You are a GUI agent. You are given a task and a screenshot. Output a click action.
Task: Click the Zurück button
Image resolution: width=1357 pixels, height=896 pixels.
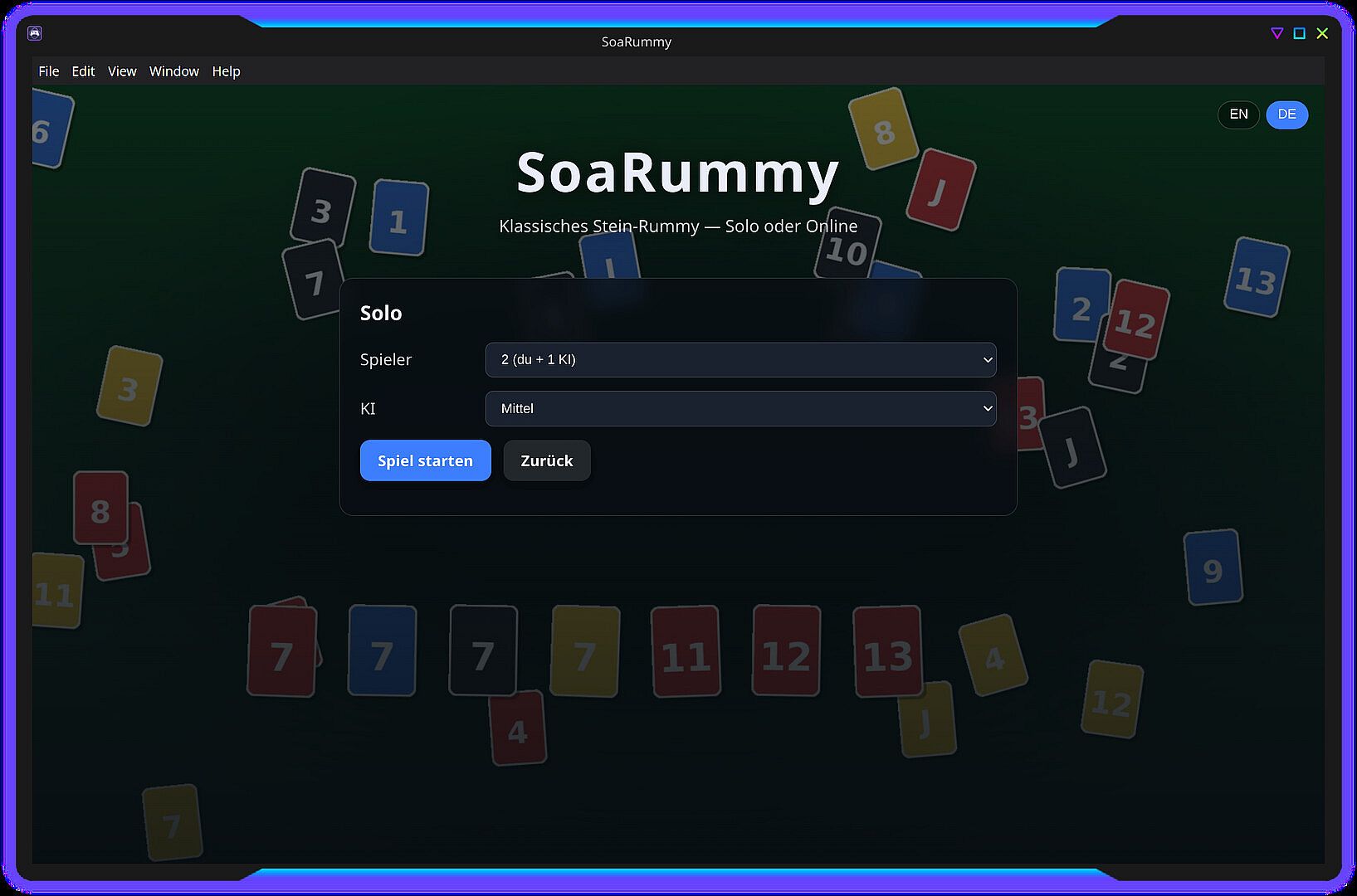(x=547, y=460)
